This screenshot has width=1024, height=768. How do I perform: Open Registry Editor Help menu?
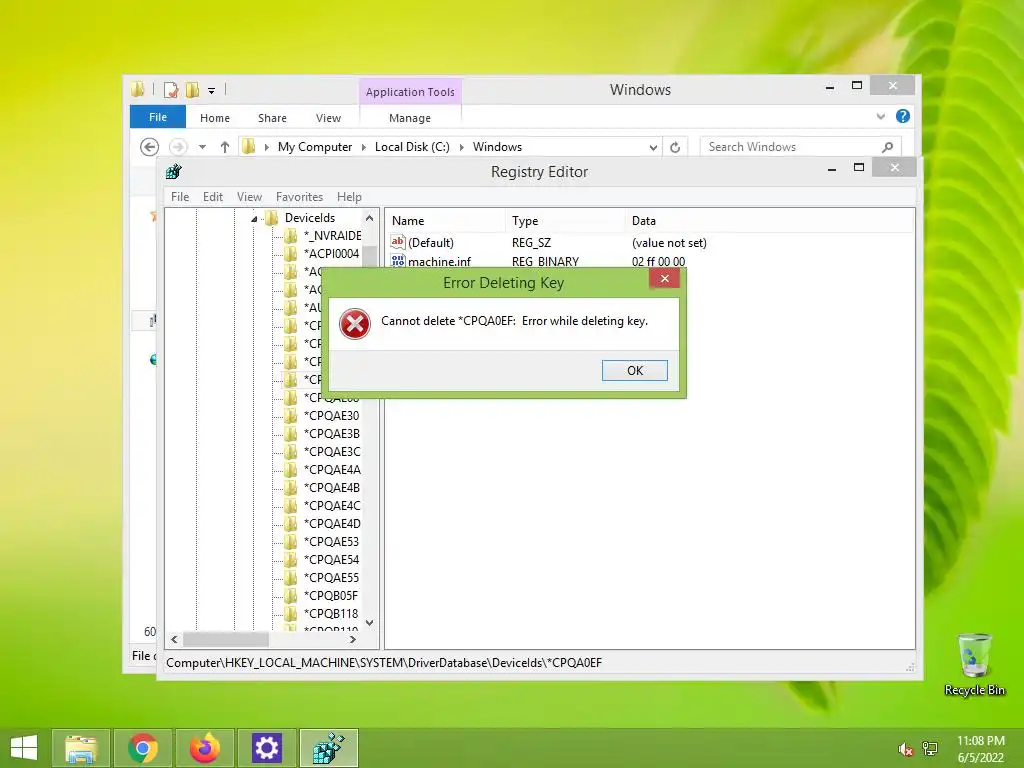point(349,197)
